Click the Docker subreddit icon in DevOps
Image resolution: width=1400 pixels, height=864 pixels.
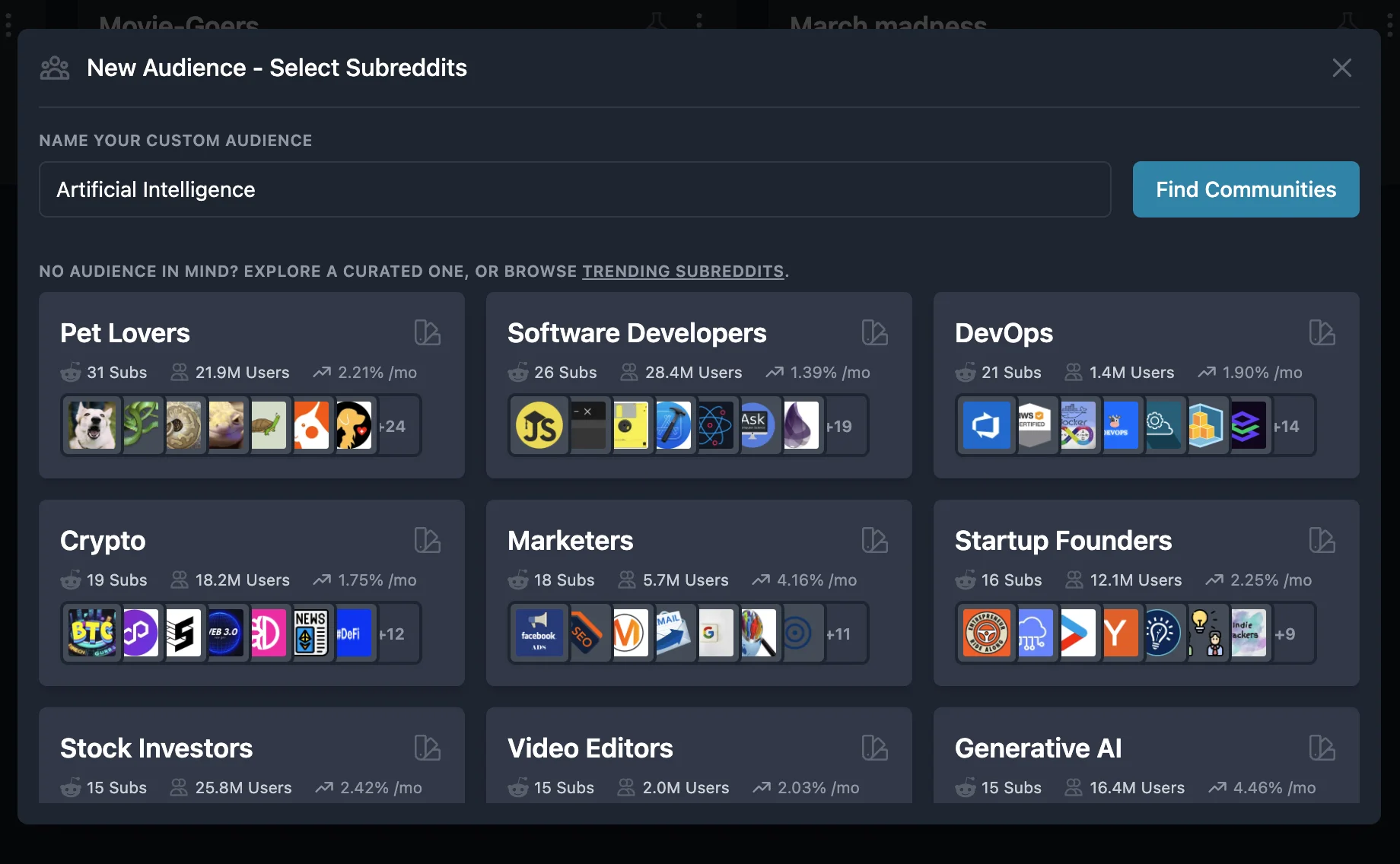coord(1078,425)
